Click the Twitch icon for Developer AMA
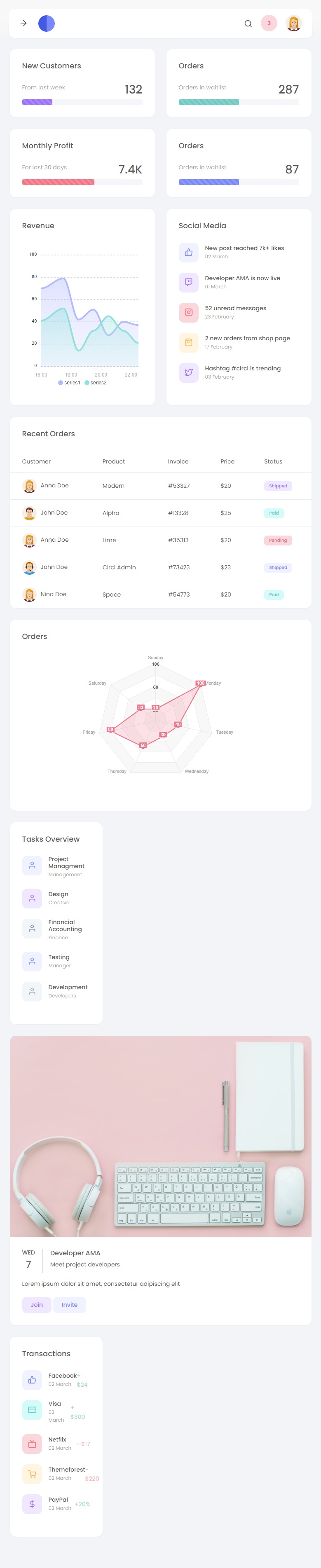 click(188, 282)
